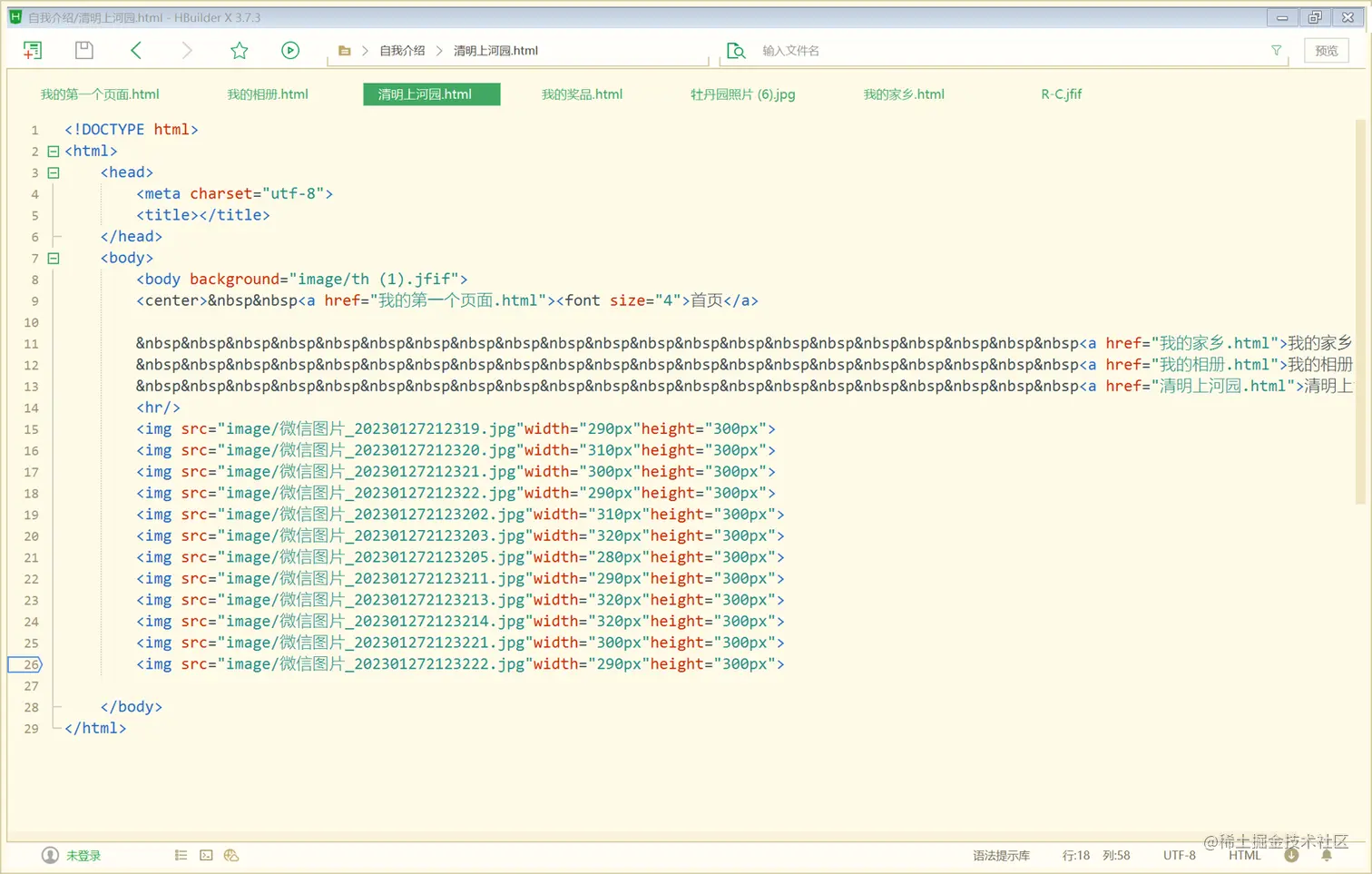The height and width of the screenshot is (874, 1372).
Task: Click the img line with 202301272123205.jpg
Action: pyautogui.click(x=460, y=557)
